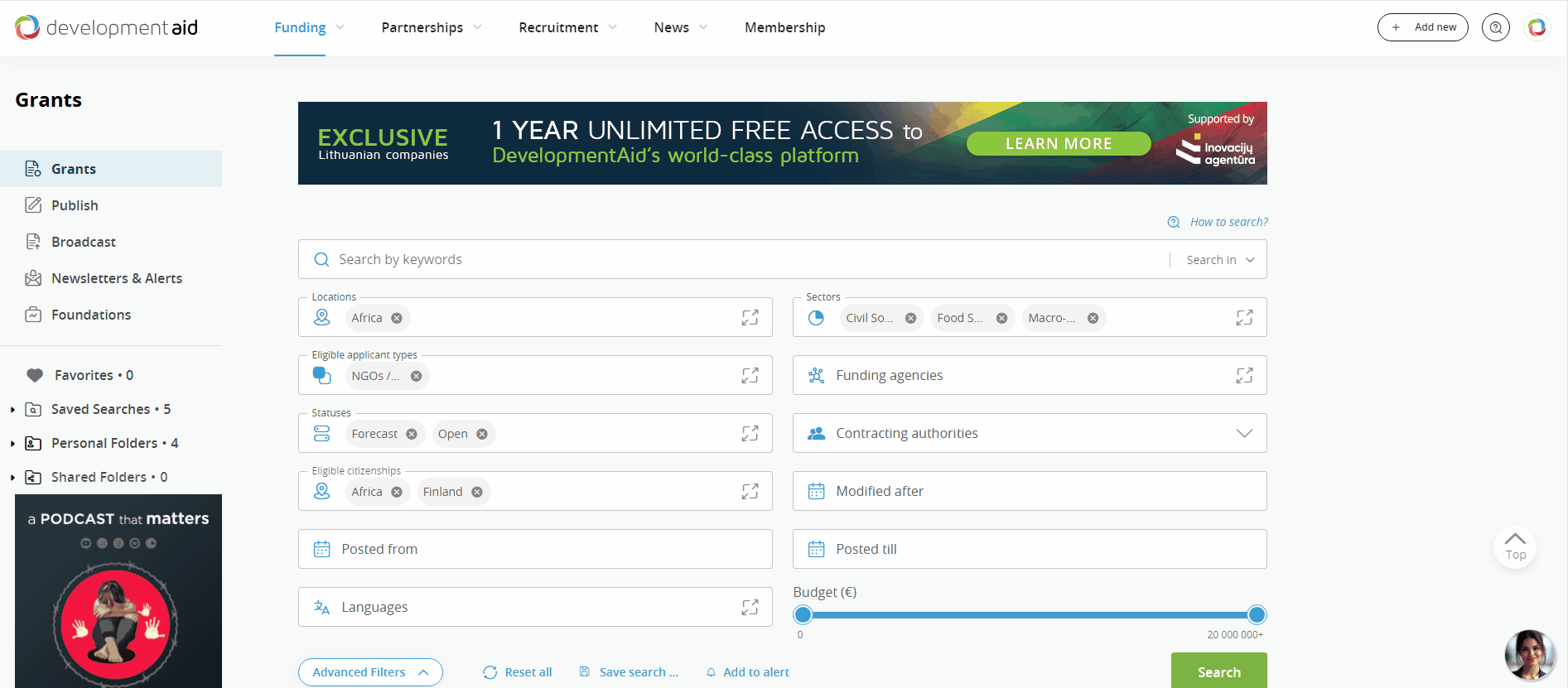Click the Posted till calendar icon
Viewport: 1568px width, 688px height.
pyautogui.click(x=816, y=549)
